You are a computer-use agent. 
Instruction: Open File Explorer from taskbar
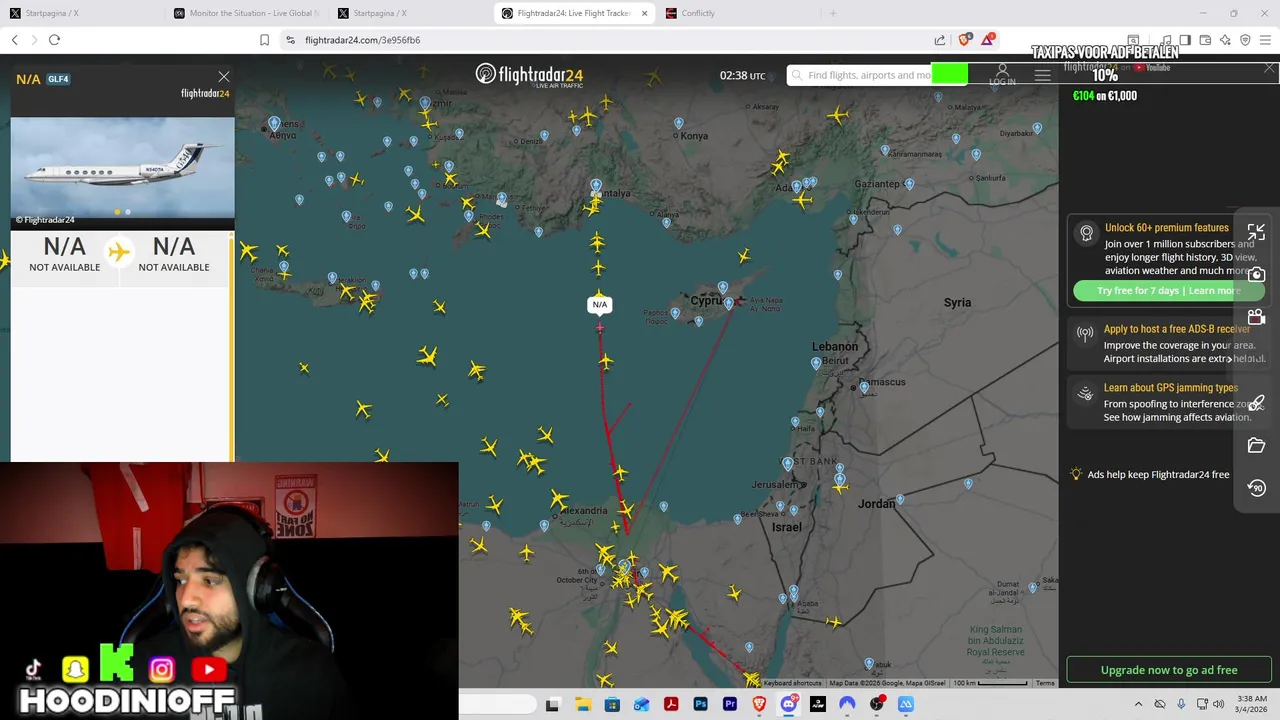582,704
